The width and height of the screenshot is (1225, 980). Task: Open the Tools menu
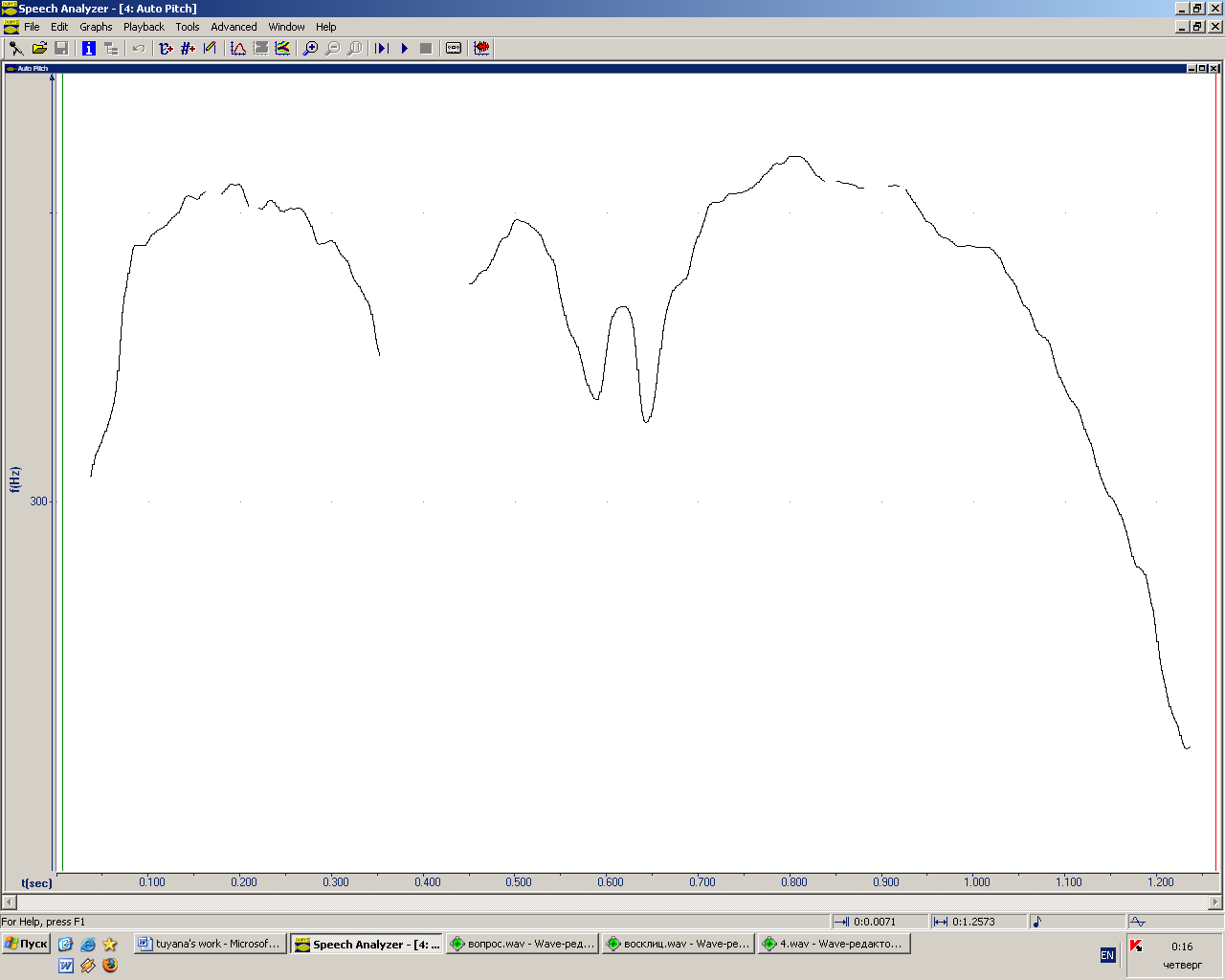point(188,27)
